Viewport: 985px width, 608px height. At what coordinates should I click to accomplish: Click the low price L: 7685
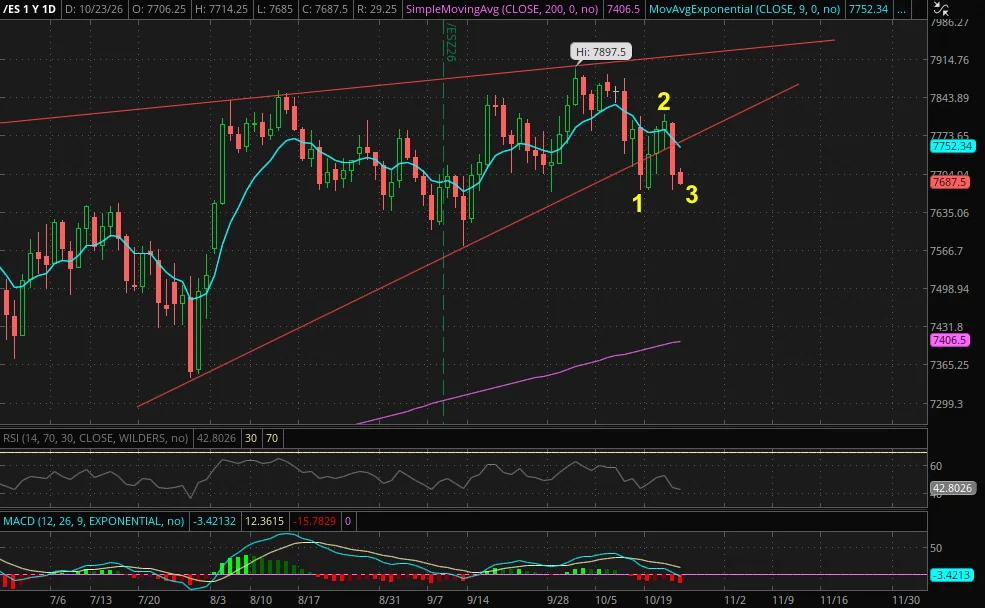click(275, 9)
